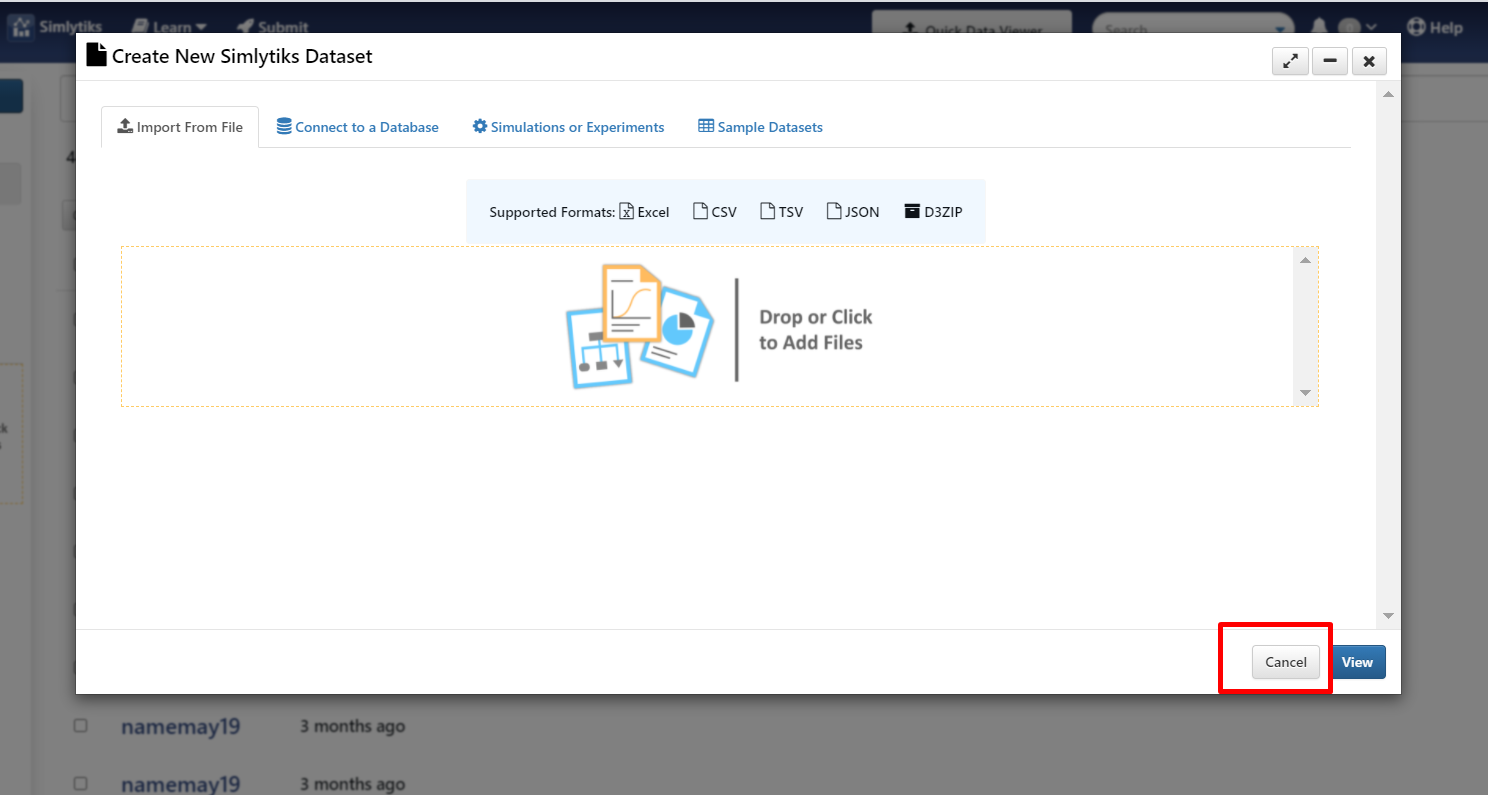Switch to Sample Datasets tab

coord(760,127)
